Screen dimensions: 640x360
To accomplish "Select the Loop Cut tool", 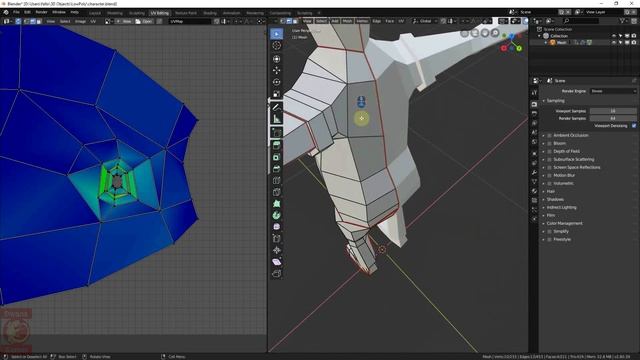I will 277,180.
